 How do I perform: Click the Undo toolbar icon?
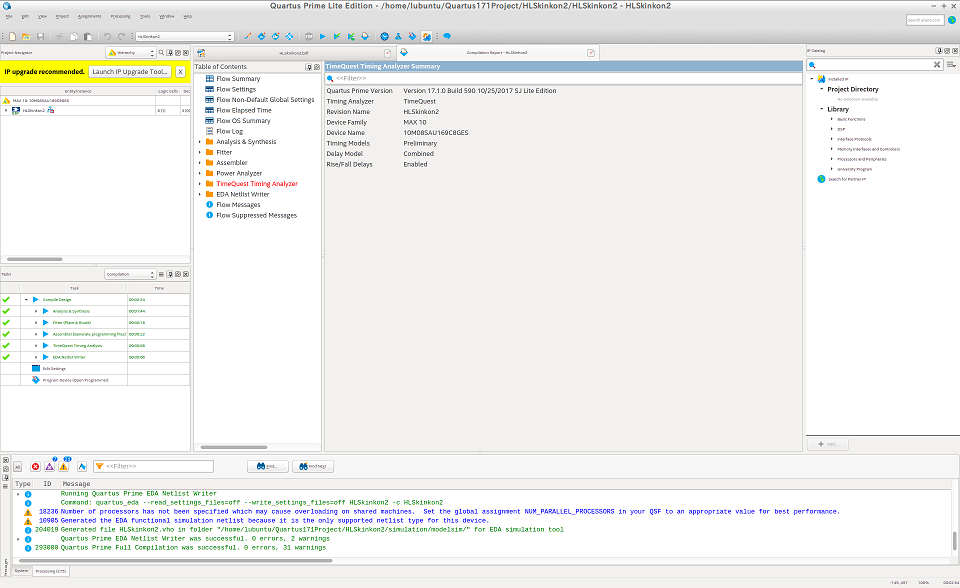[x=107, y=37]
